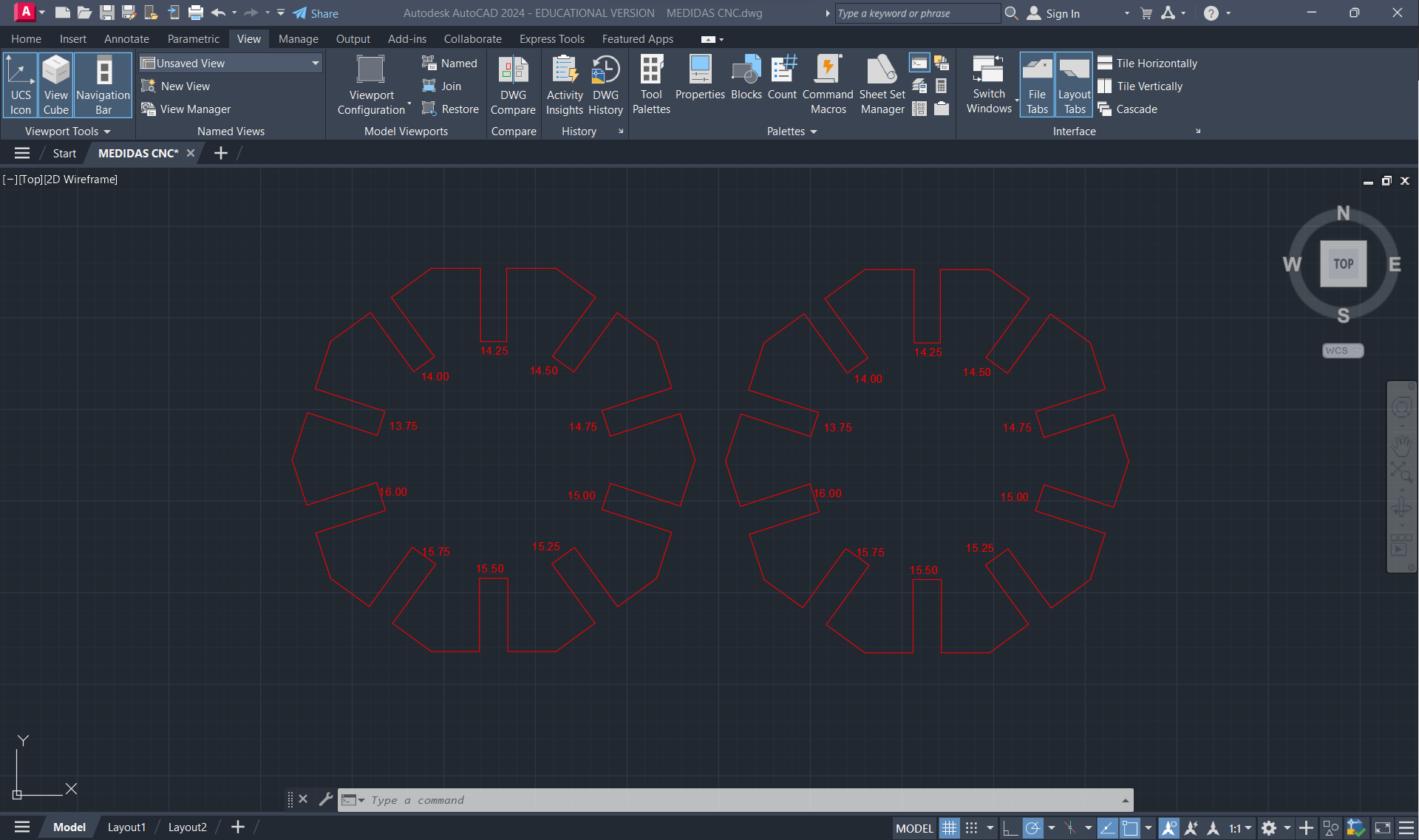Open DWG History

coord(605,85)
